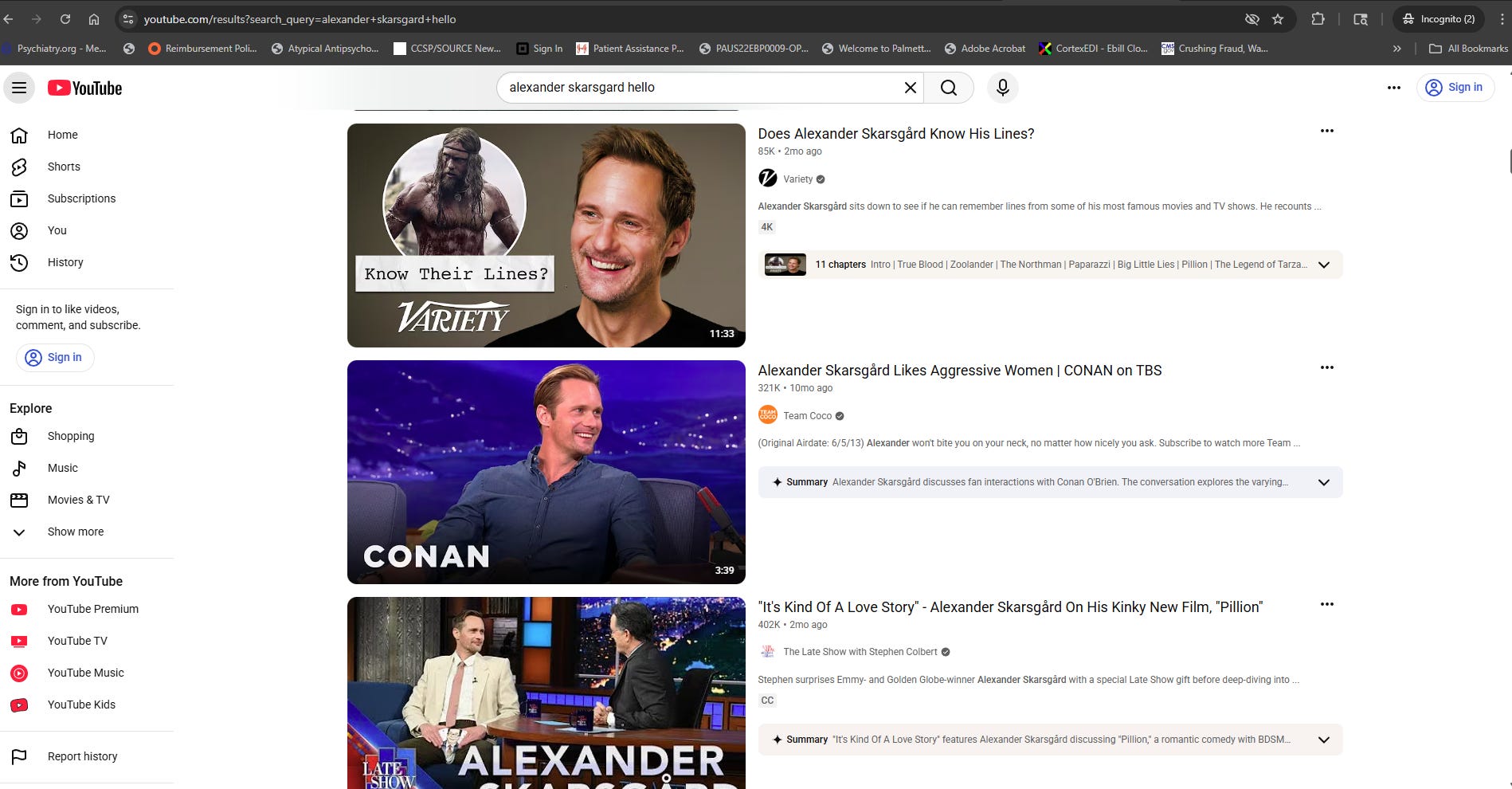Screen dimensions: 1512x789
Task: Open more options for the Variety video
Action: pyautogui.click(x=1326, y=131)
